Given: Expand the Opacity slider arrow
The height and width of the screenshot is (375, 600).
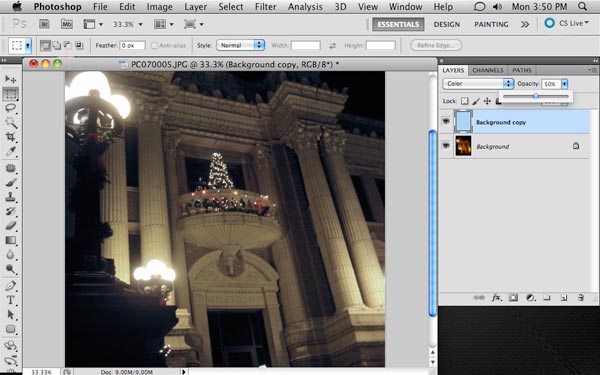Looking at the screenshot, I should point(564,84).
